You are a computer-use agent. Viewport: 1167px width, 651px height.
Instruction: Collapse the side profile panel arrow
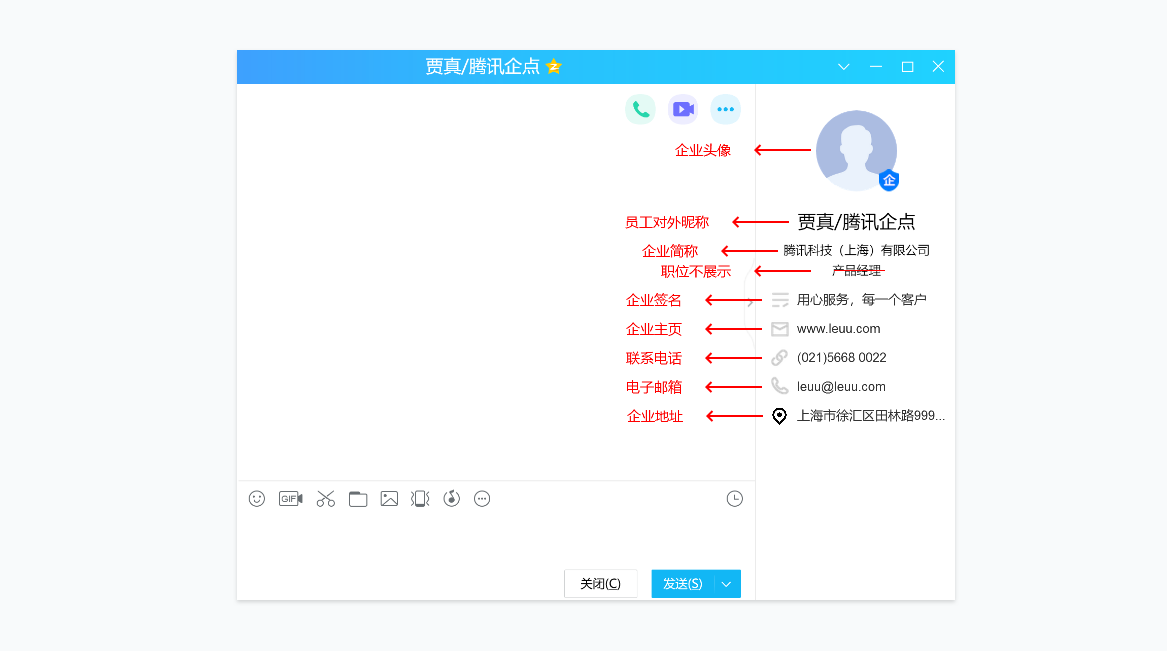(750, 303)
